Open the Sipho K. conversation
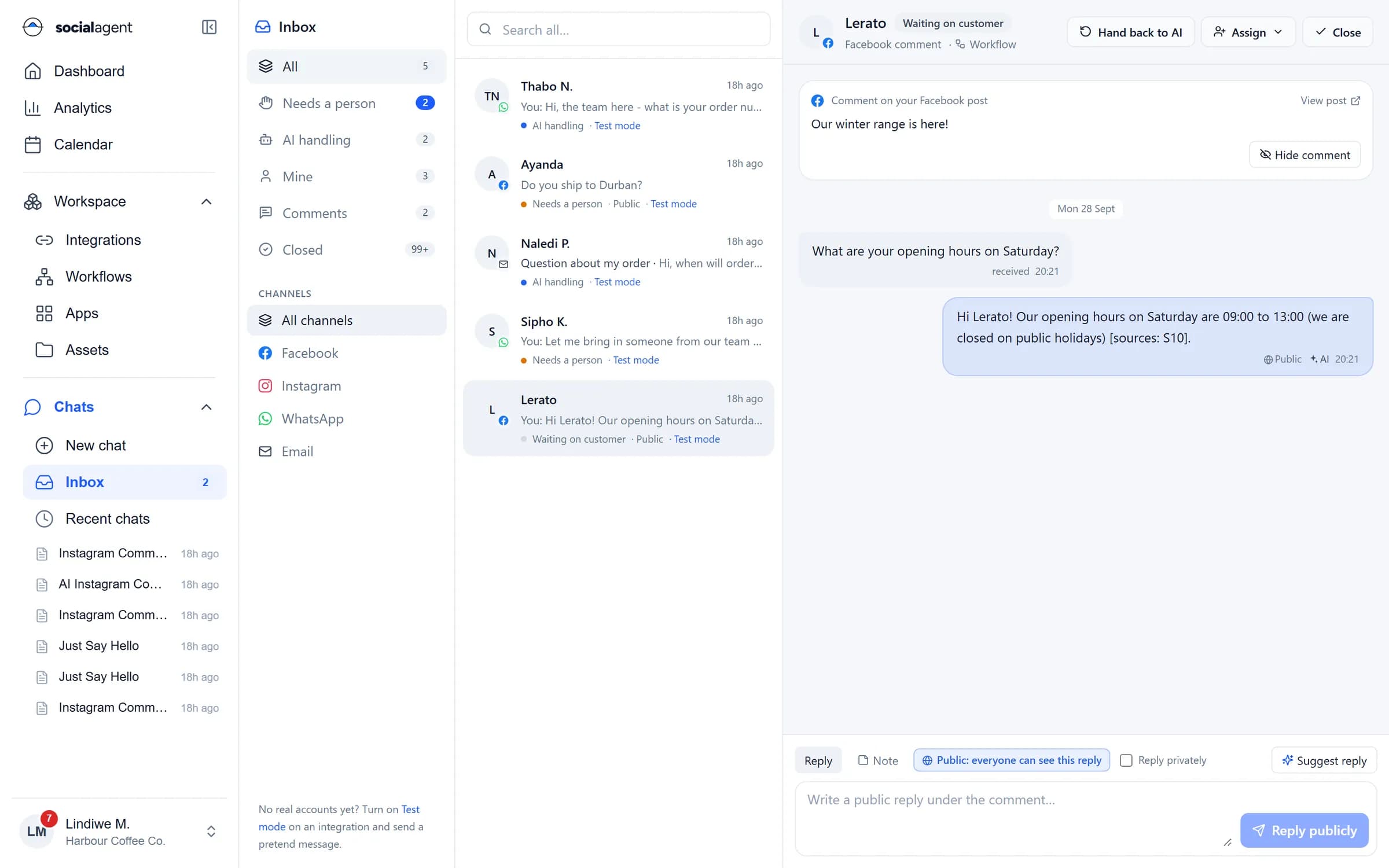Image resolution: width=1389 pixels, height=868 pixels. [x=618, y=340]
